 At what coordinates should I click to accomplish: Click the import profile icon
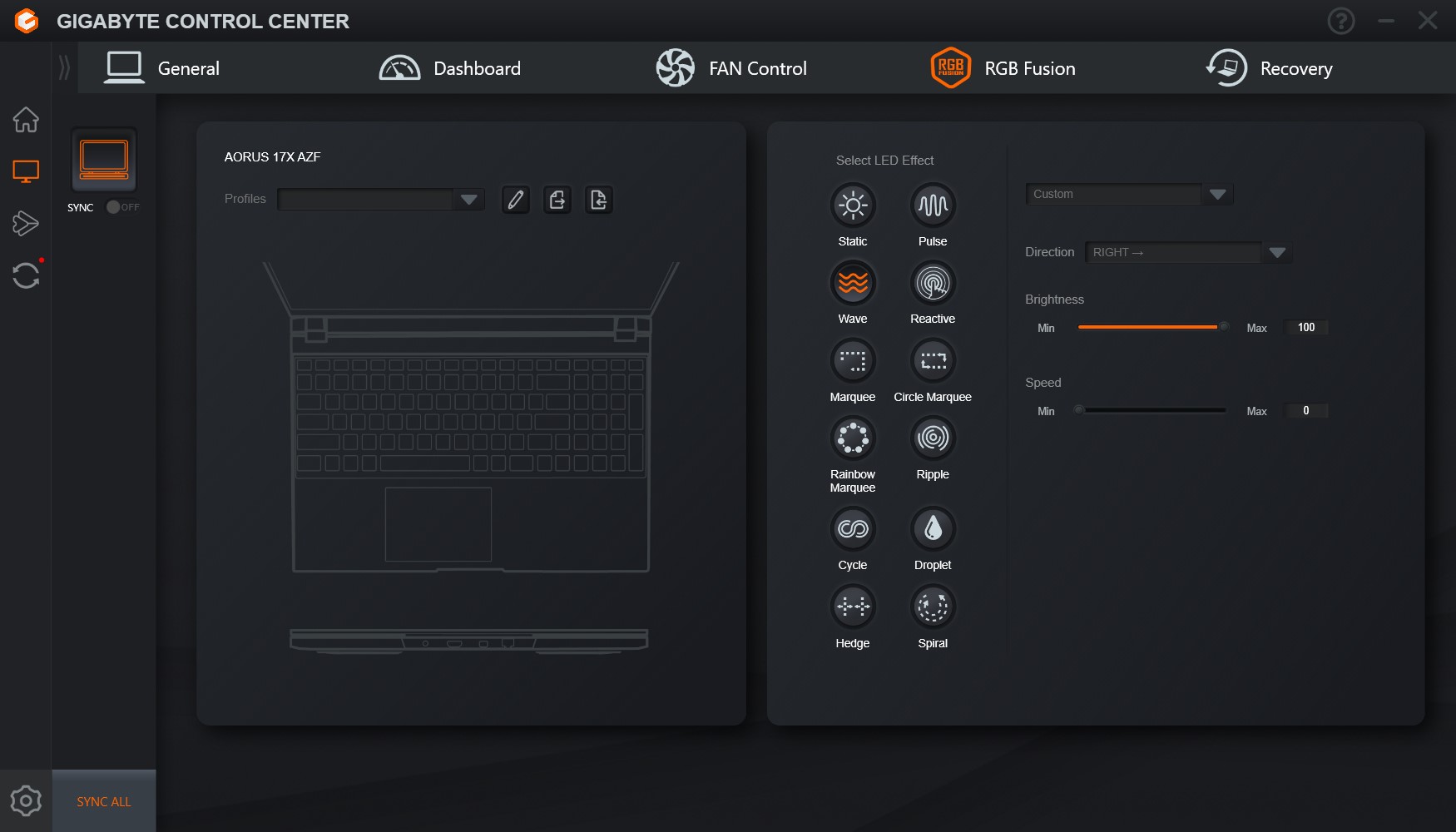(x=599, y=200)
